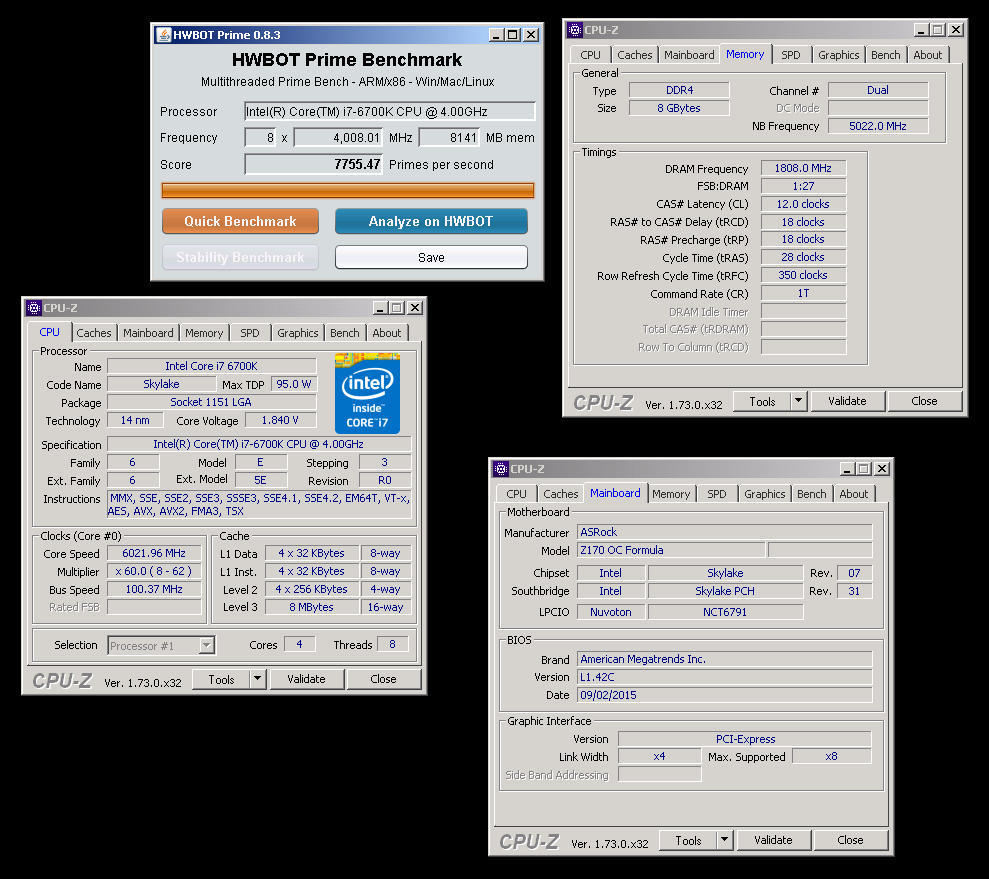The width and height of the screenshot is (989, 879).
Task: Minimize the CPU-Z Mainboard window
Action: [x=847, y=469]
